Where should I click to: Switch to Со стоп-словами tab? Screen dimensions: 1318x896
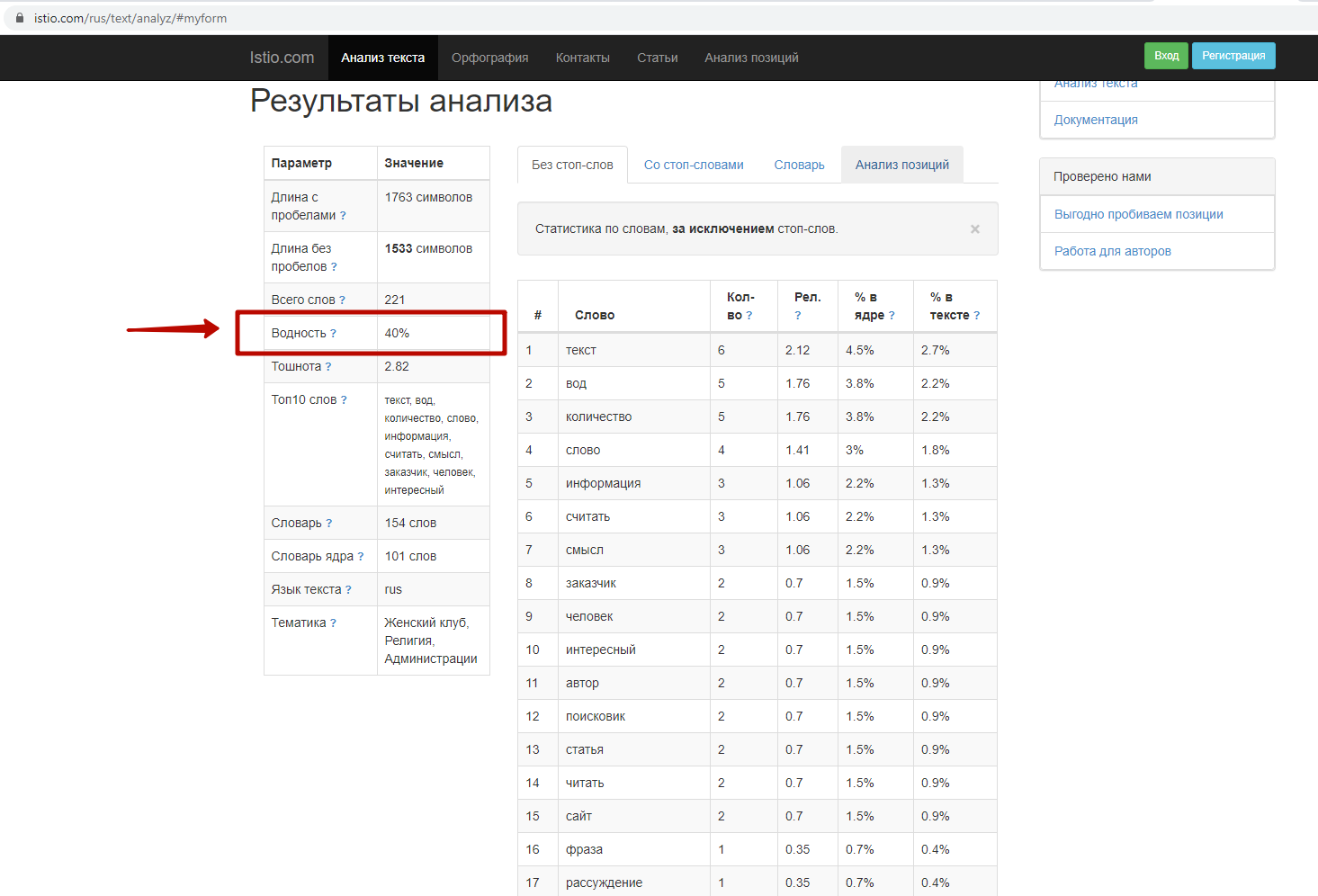click(x=694, y=165)
